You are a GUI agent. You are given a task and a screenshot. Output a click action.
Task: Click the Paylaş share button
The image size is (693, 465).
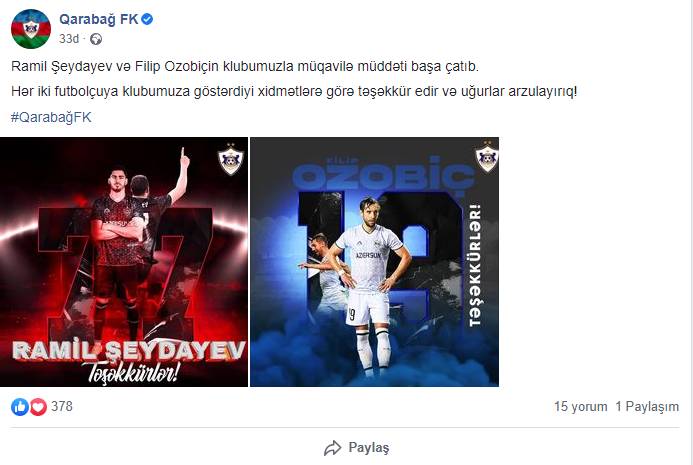click(357, 448)
